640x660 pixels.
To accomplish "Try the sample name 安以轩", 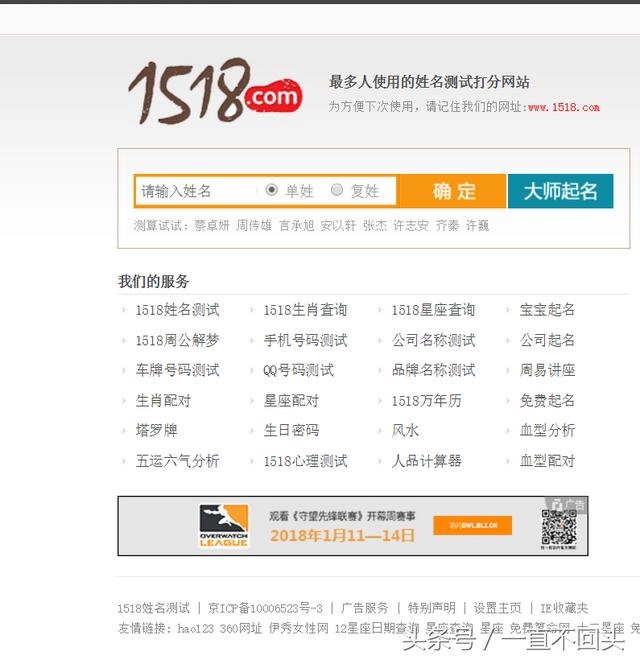I will [x=338, y=226].
